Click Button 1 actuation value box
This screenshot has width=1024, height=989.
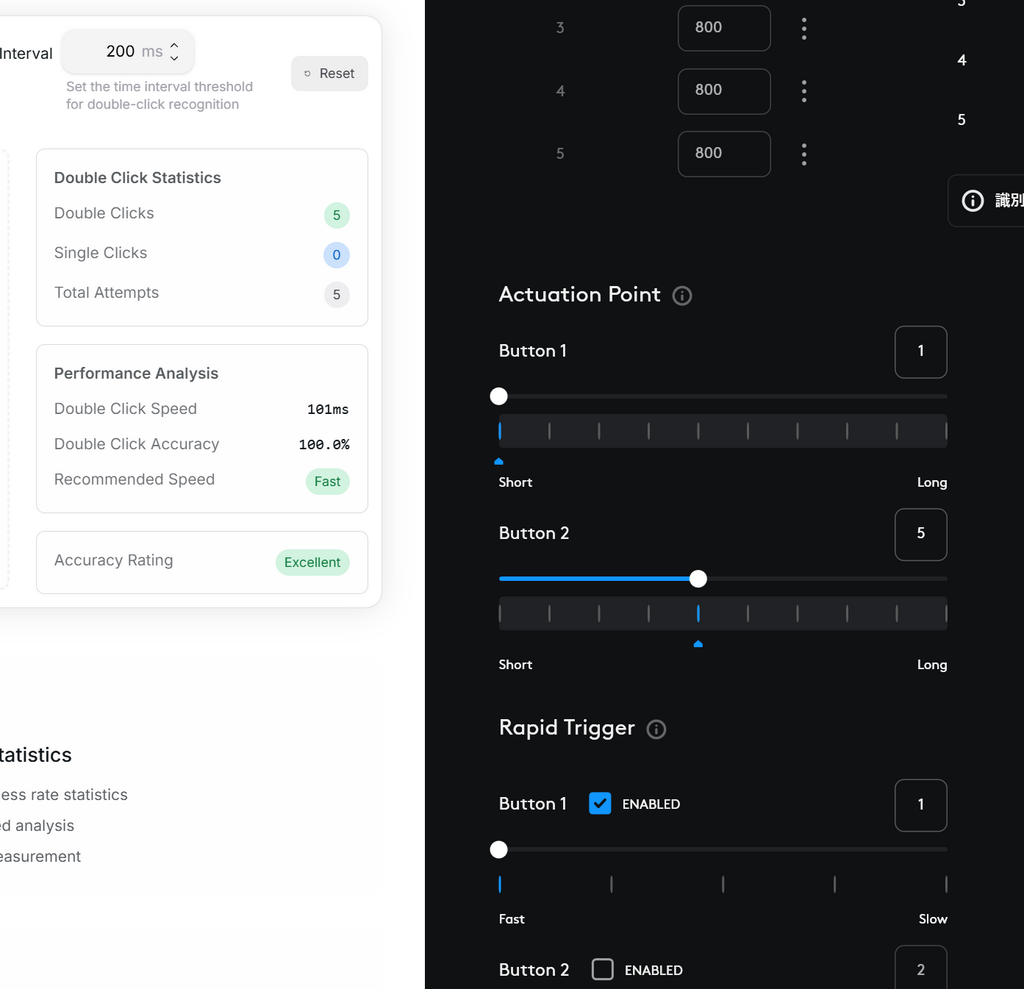(x=920, y=352)
